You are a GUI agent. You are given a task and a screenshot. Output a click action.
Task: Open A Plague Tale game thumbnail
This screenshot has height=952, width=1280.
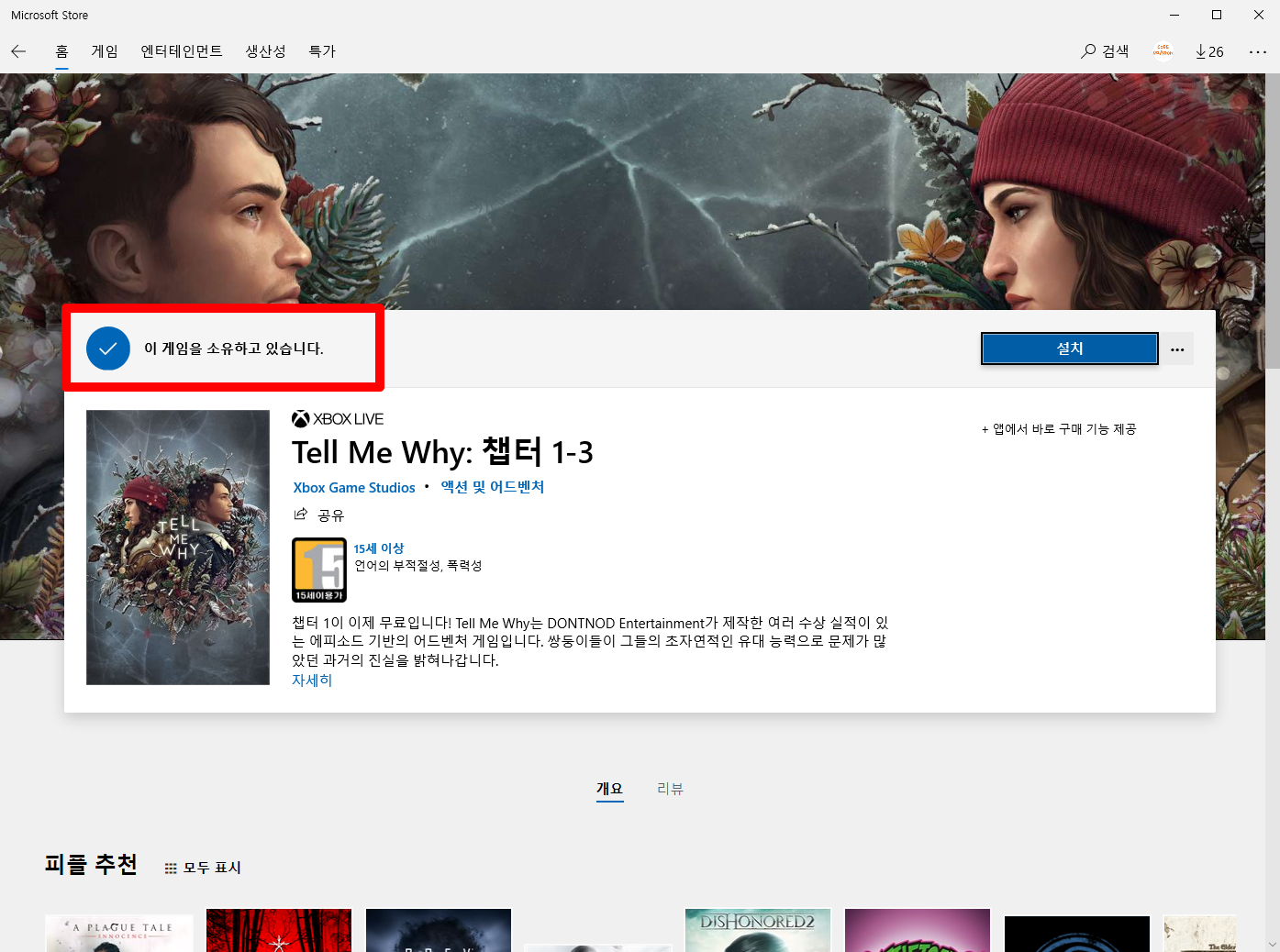click(119, 933)
